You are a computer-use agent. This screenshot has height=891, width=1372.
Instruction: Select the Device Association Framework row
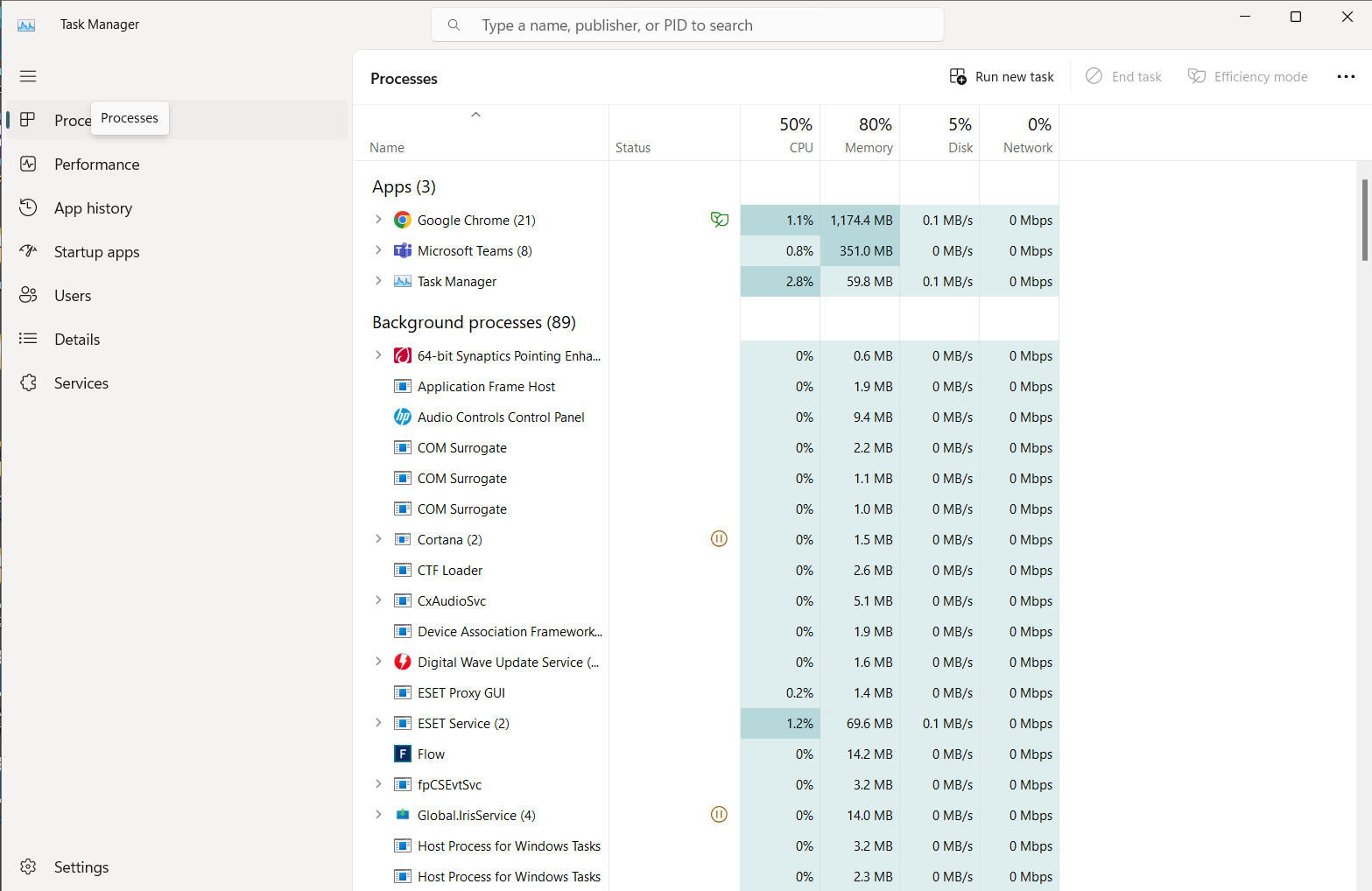pyautogui.click(x=707, y=631)
